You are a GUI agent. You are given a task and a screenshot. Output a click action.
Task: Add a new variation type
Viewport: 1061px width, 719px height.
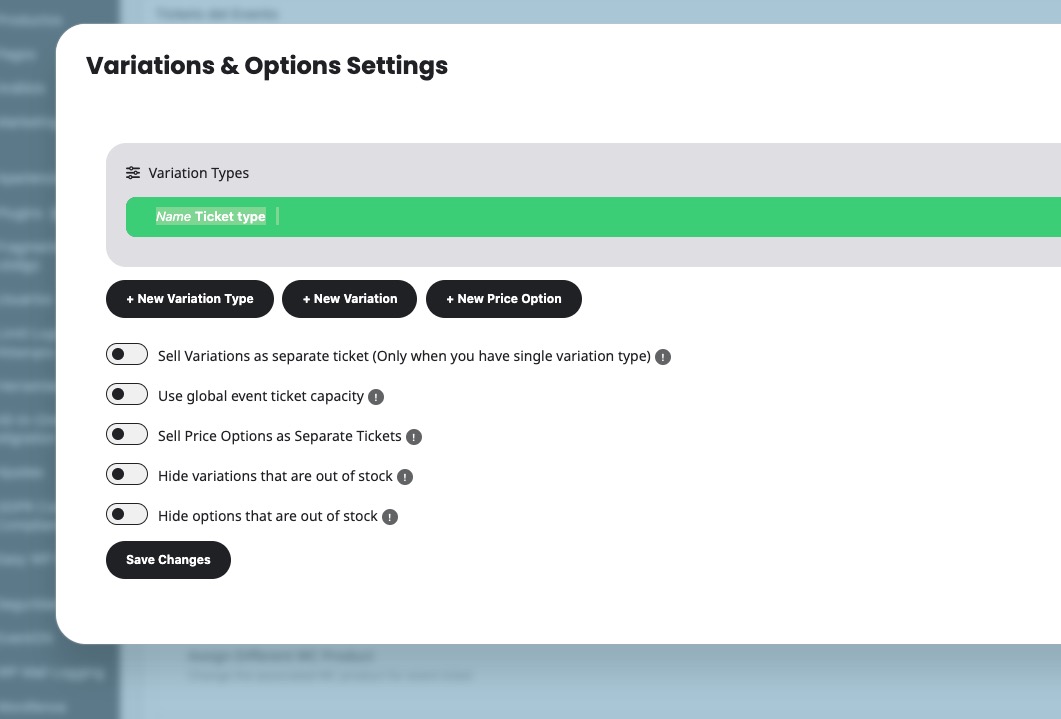point(189,299)
